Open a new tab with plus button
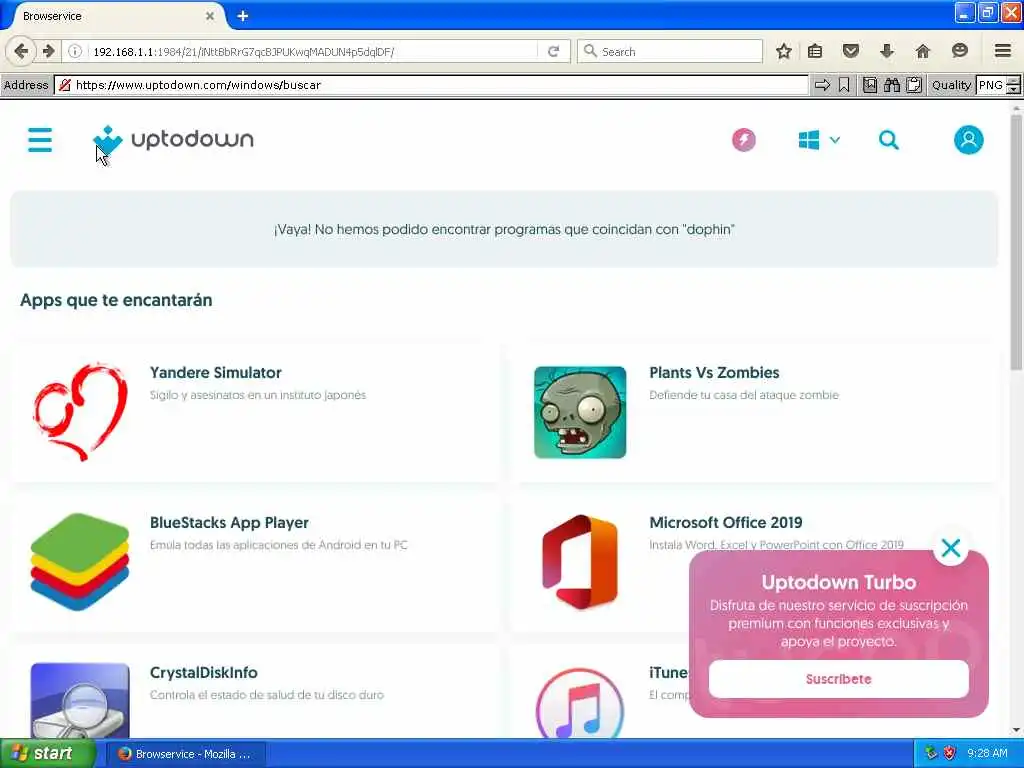Image resolution: width=1024 pixels, height=768 pixels. click(x=243, y=16)
